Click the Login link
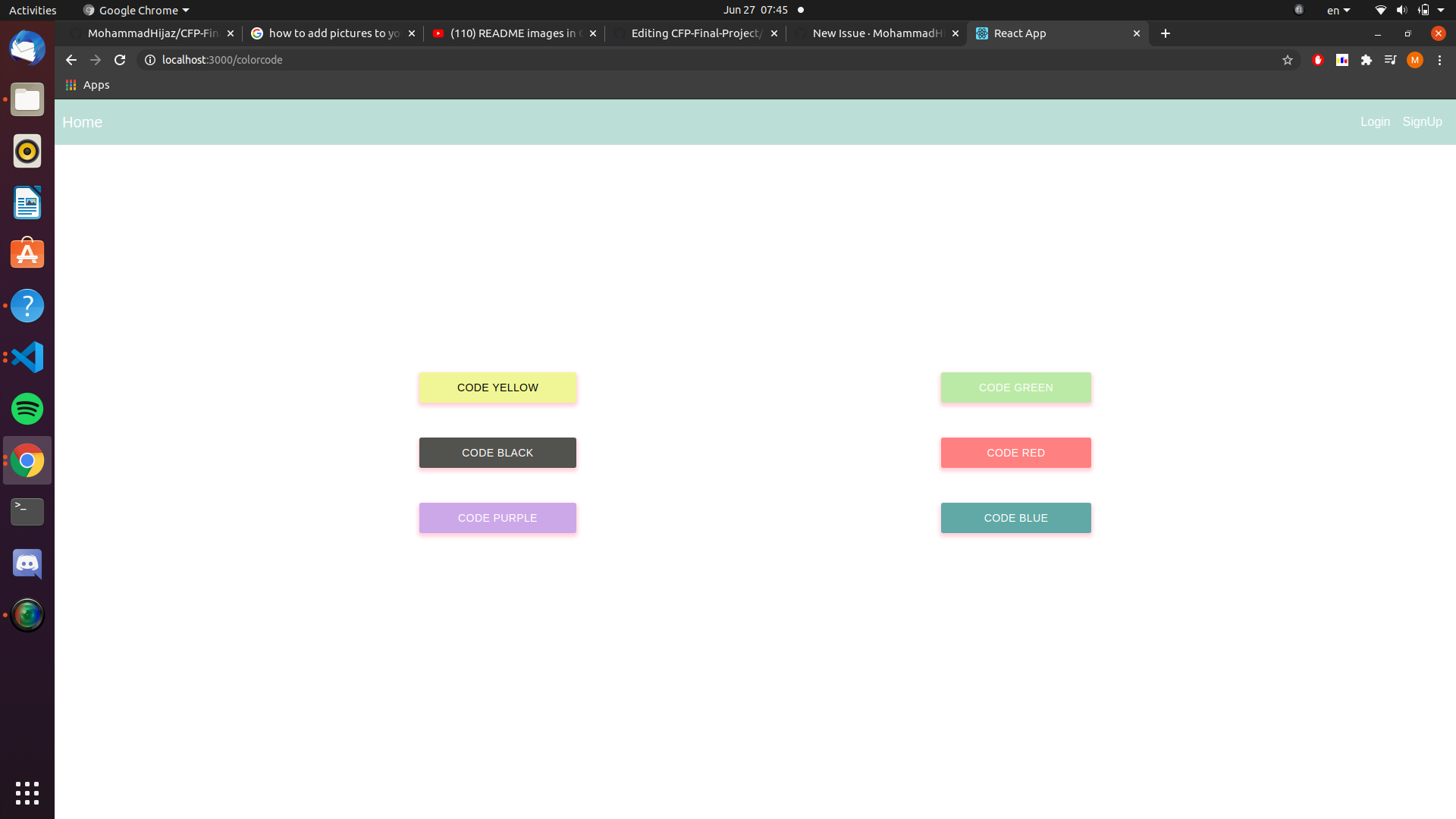 [x=1375, y=121]
